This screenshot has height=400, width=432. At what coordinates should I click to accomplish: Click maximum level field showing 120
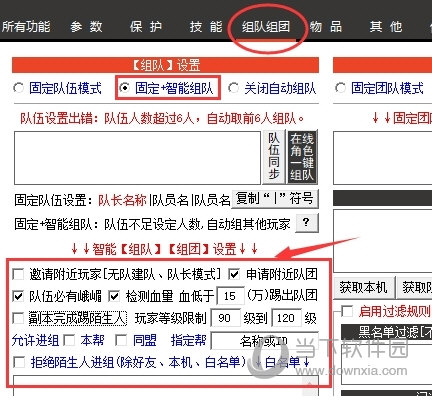tap(287, 318)
